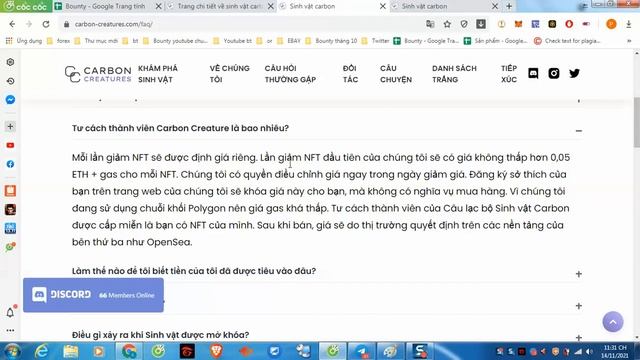Open the sidebar notification bell
Viewport: 640px width, 360px height.
[10, 312]
